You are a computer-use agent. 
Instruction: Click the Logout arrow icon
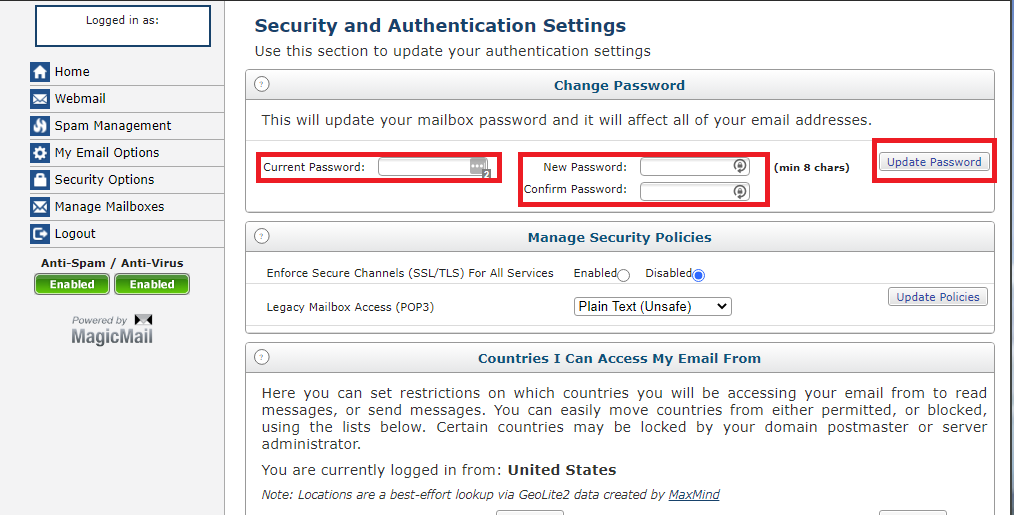[40, 234]
